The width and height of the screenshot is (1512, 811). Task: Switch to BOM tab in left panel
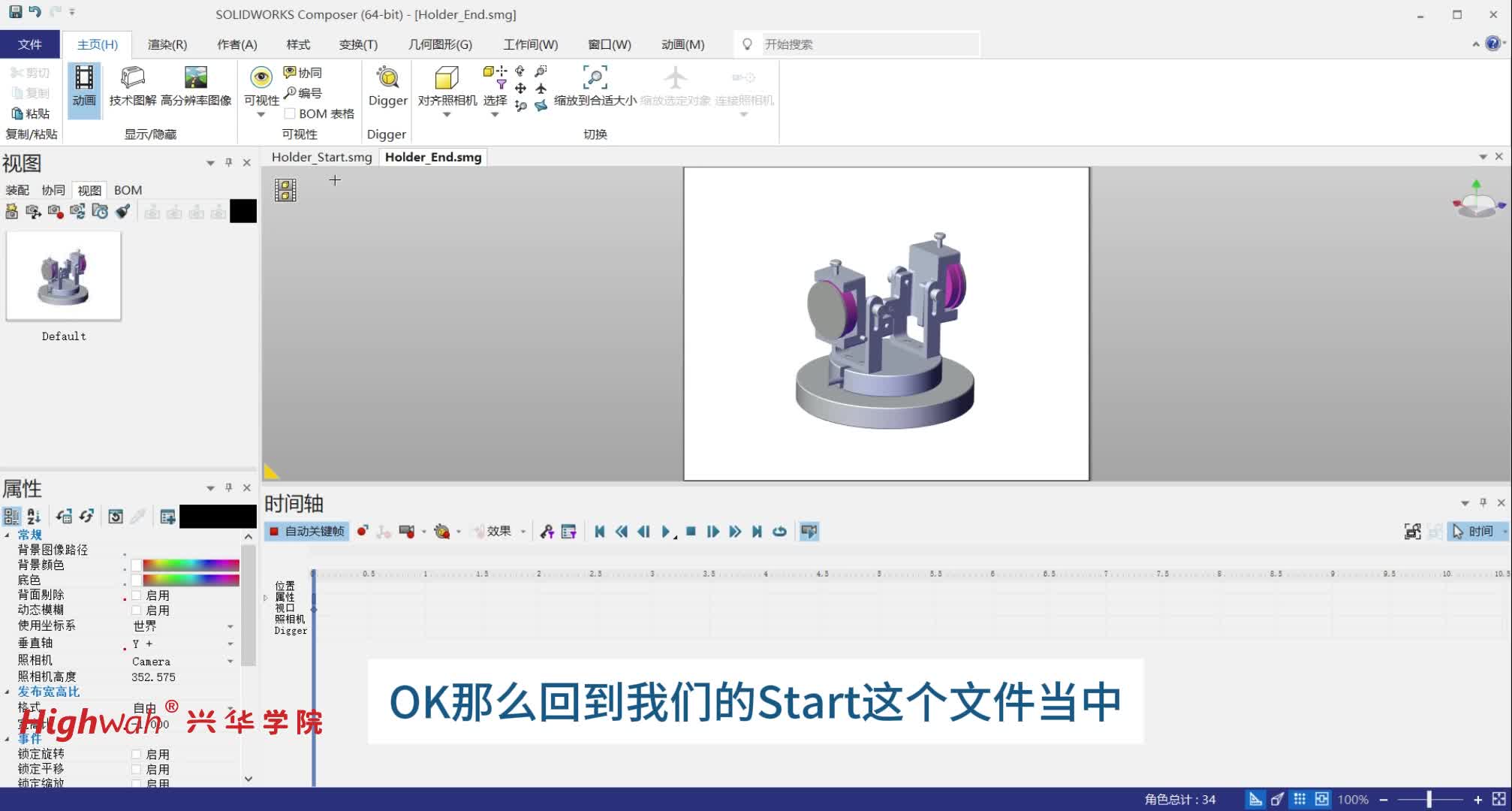point(128,190)
